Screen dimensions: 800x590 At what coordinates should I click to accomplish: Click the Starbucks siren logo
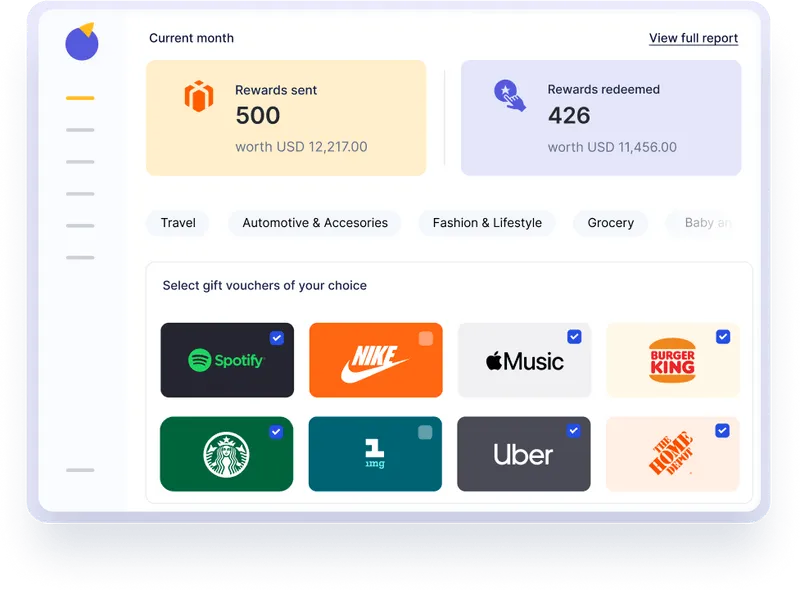[x=226, y=454]
